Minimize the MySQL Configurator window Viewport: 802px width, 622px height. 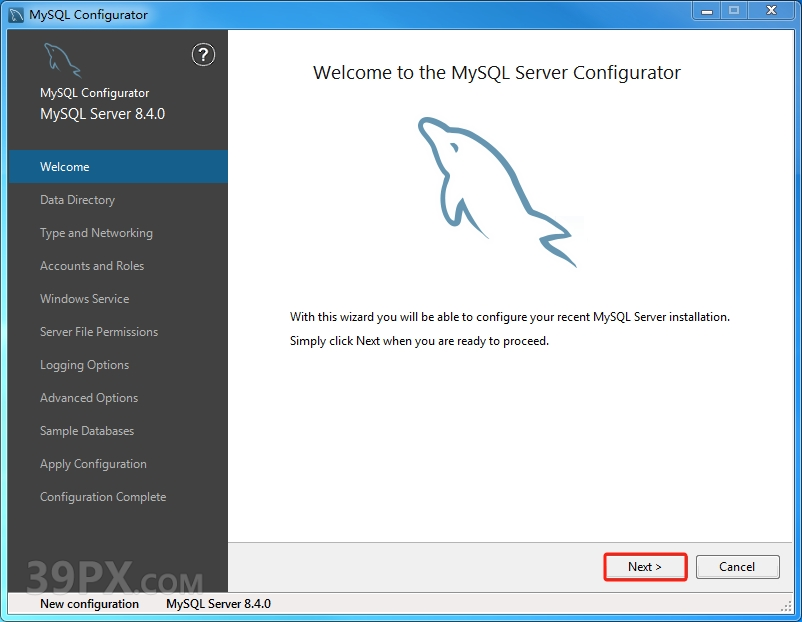(x=706, y=12)
